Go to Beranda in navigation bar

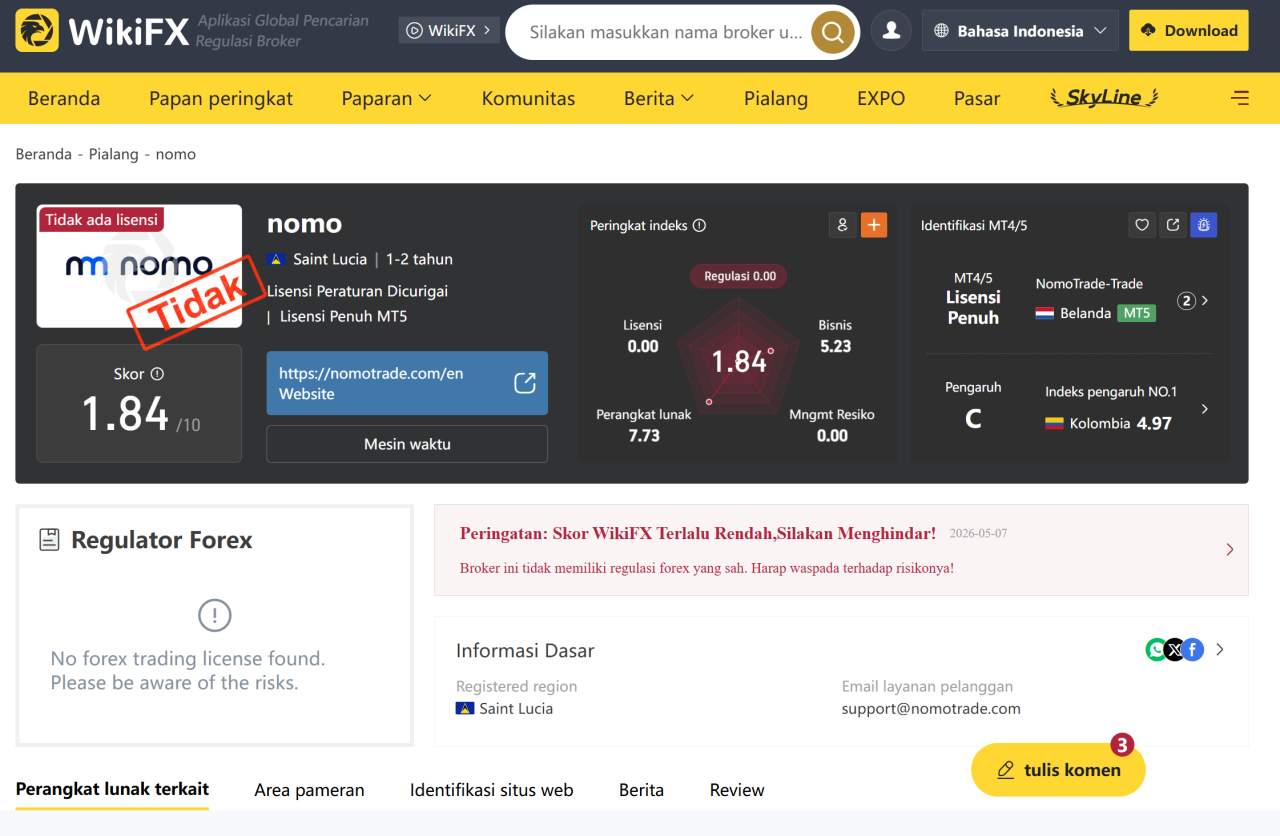coord(64,98)
